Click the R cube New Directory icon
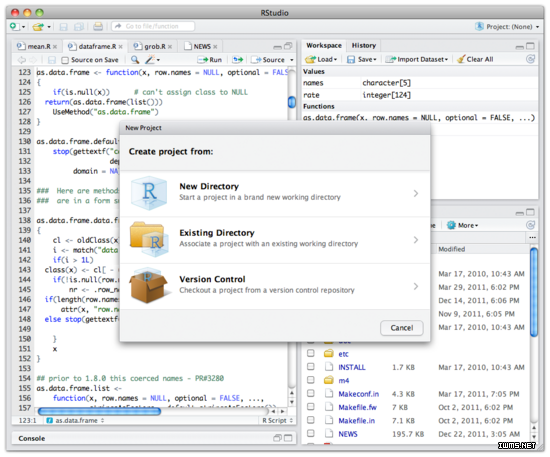The width and height of the screenshot is (550, 457). [x=149, y=193]
